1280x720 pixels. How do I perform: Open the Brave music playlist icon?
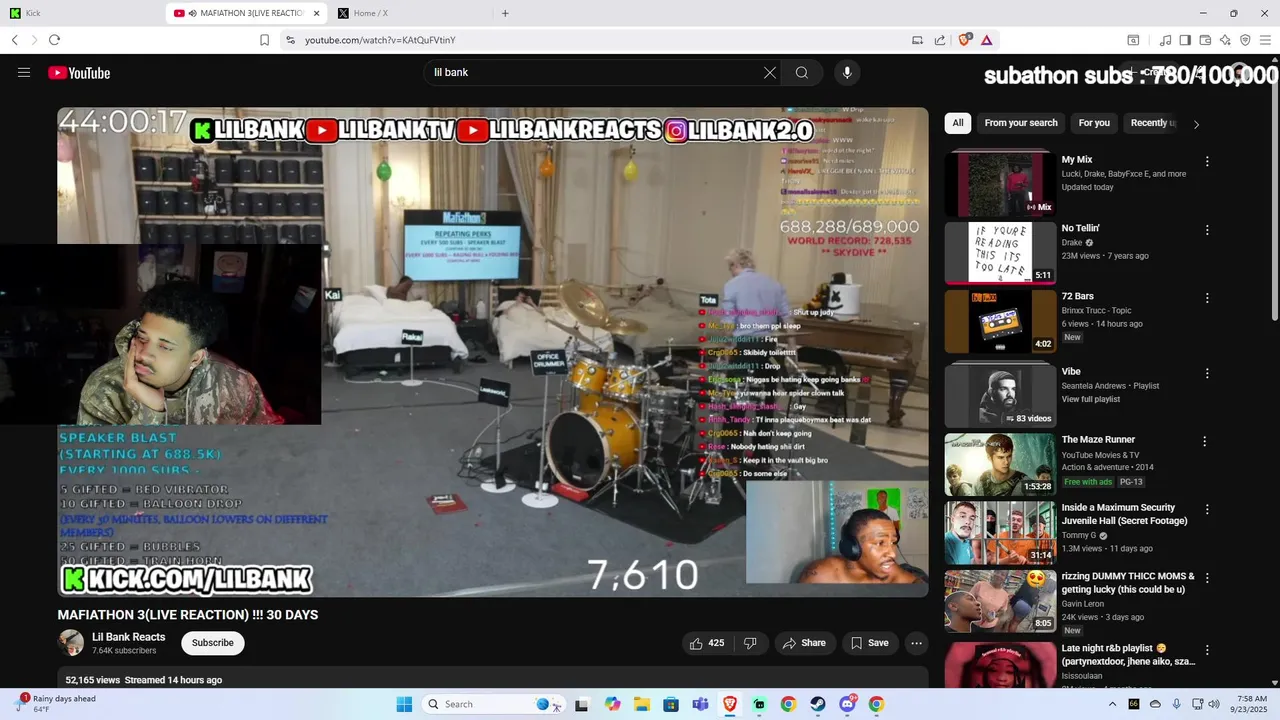click(1165, 40)
